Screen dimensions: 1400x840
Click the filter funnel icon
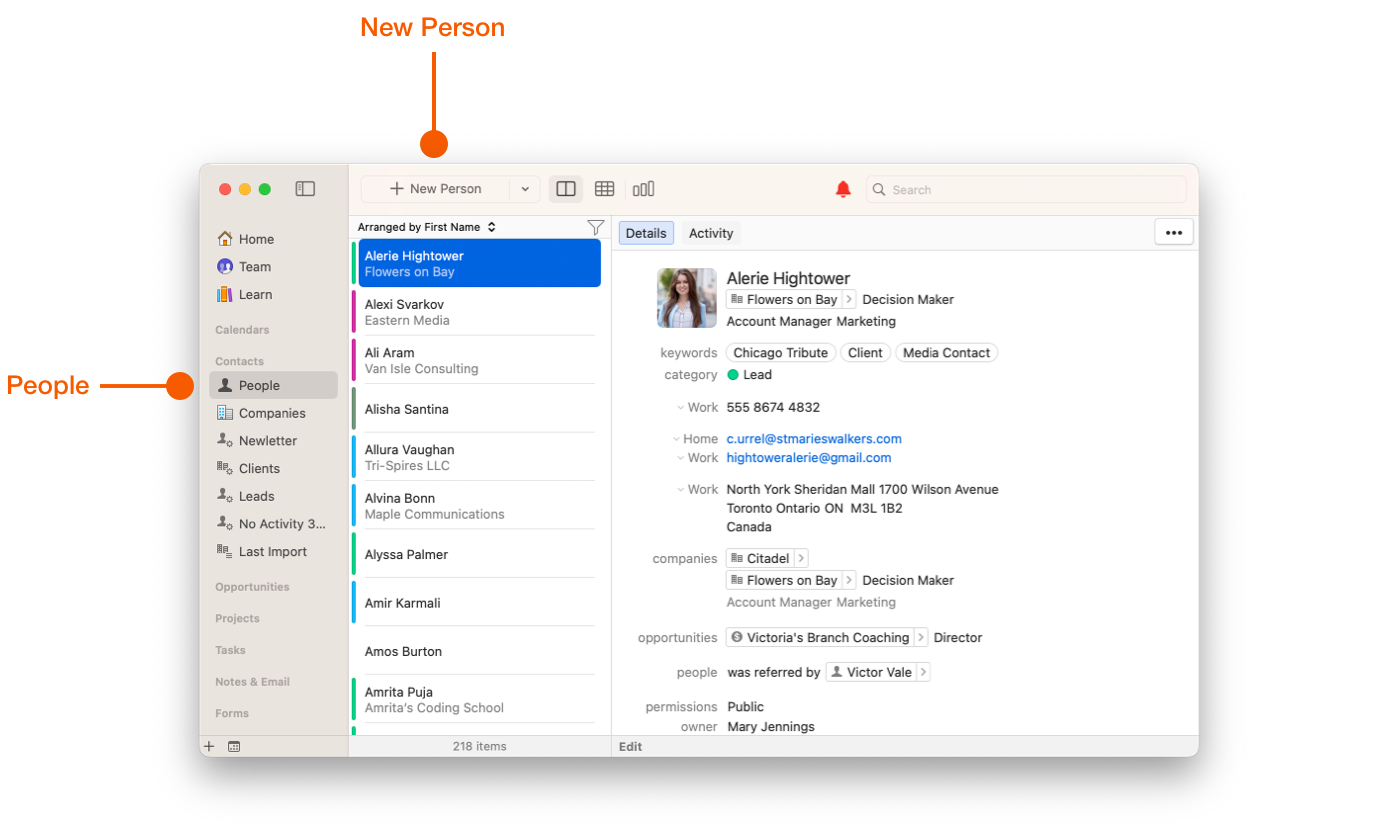click(x=595, y=228)
